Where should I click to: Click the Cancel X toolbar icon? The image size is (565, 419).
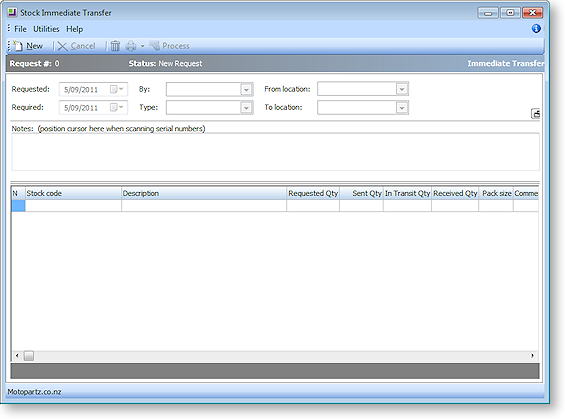point(62,46)
